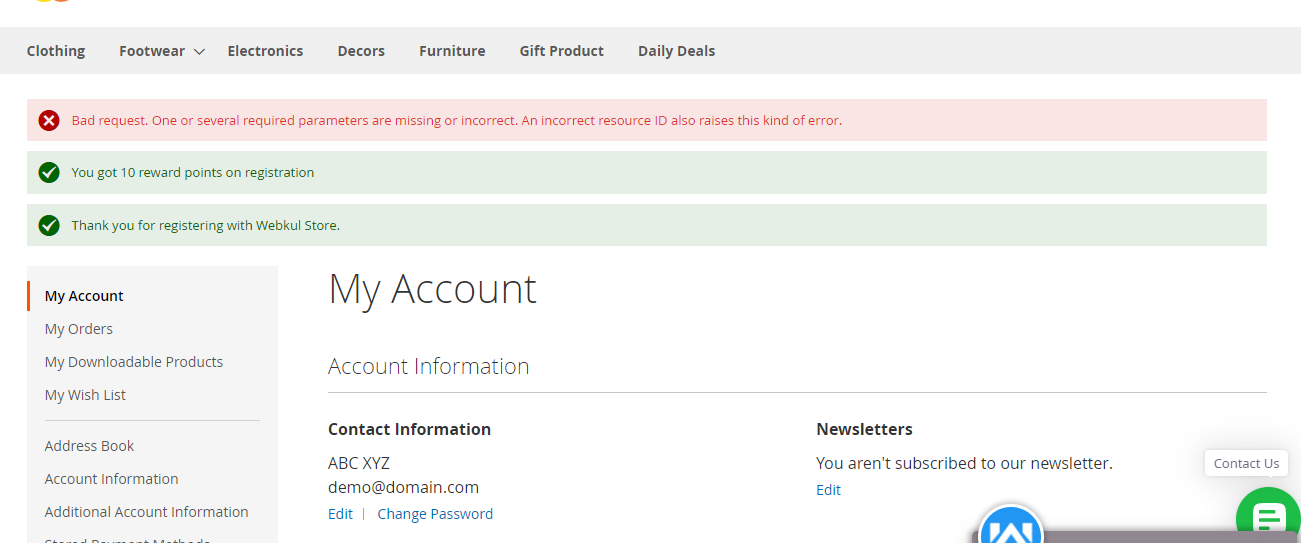Browse the Decors category

coord(361,51)
